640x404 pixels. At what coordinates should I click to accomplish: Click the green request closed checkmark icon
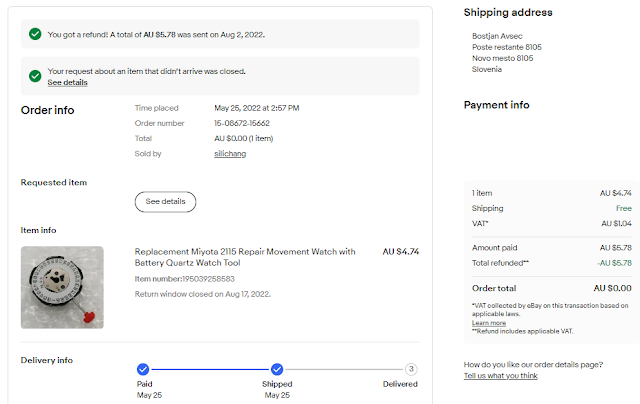click(35, 76)
